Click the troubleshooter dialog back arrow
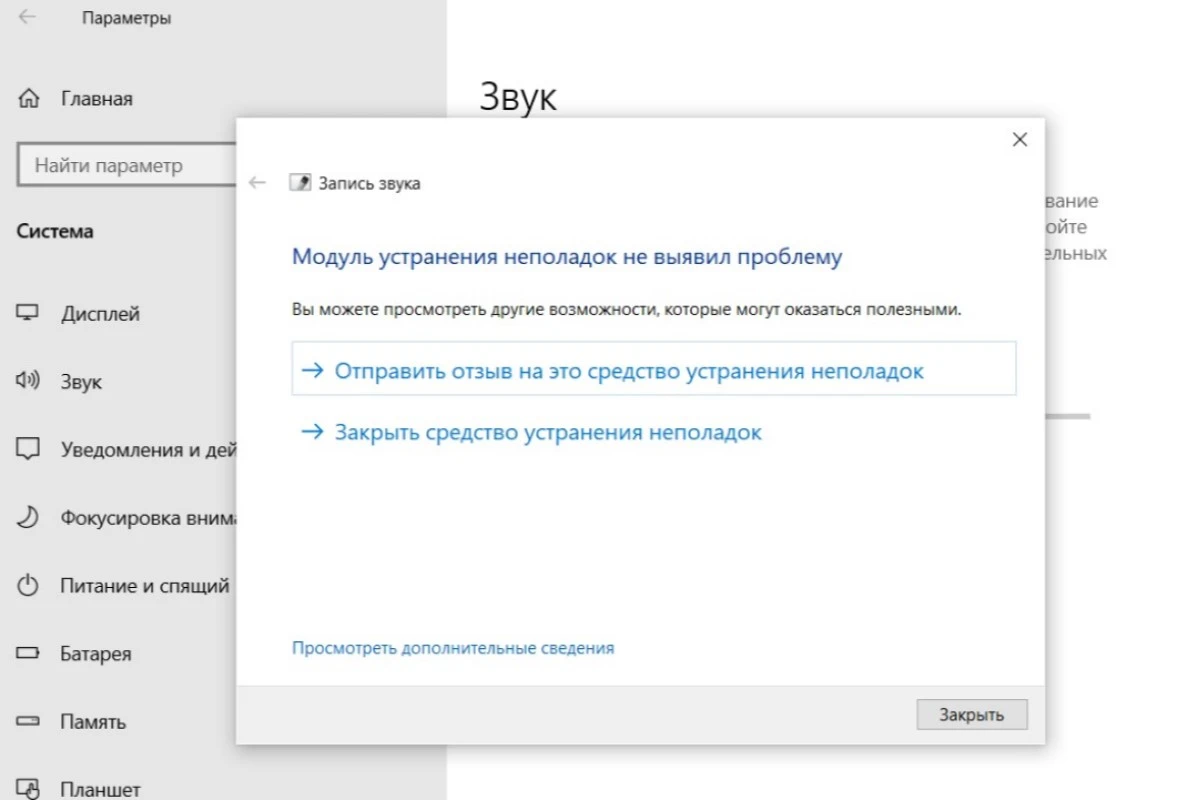 click(258, 183)
